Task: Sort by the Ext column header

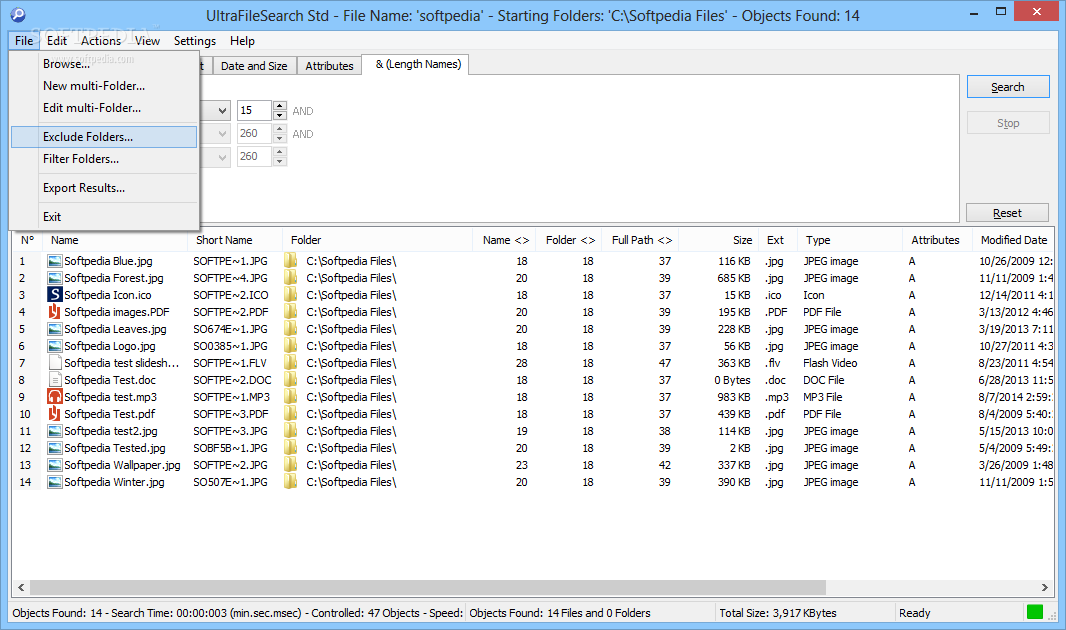Action: 778,240
